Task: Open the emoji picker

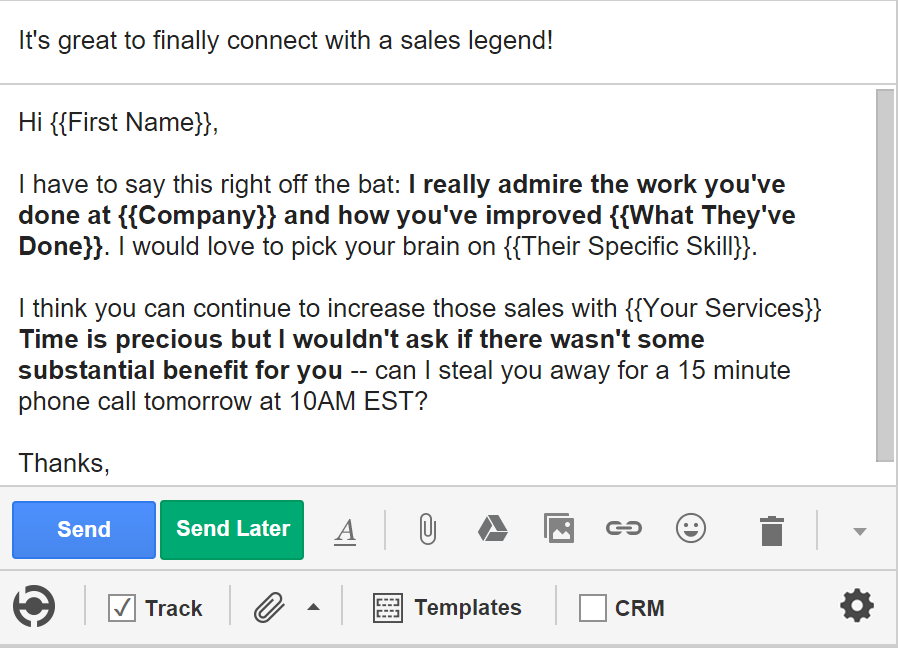Action: pos(690,528)
